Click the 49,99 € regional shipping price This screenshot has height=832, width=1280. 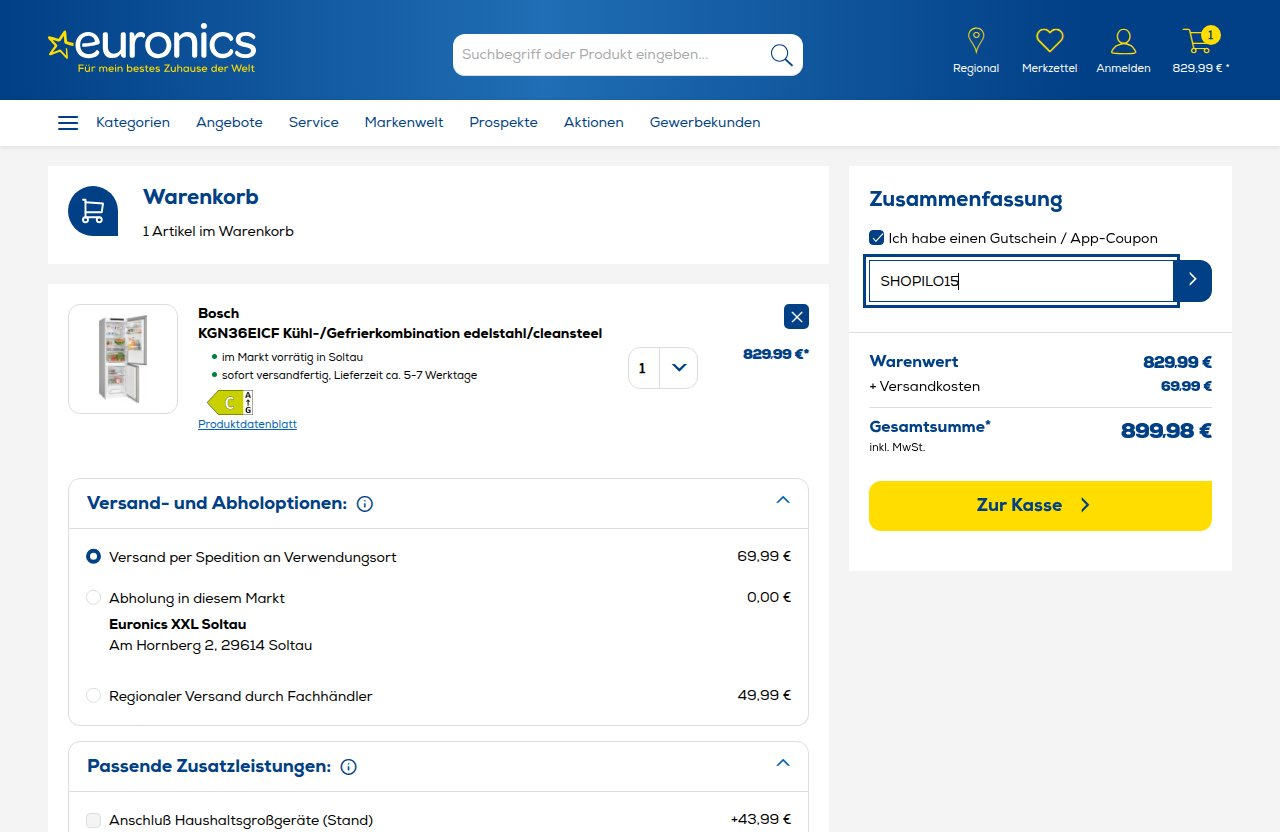point(764,695)
